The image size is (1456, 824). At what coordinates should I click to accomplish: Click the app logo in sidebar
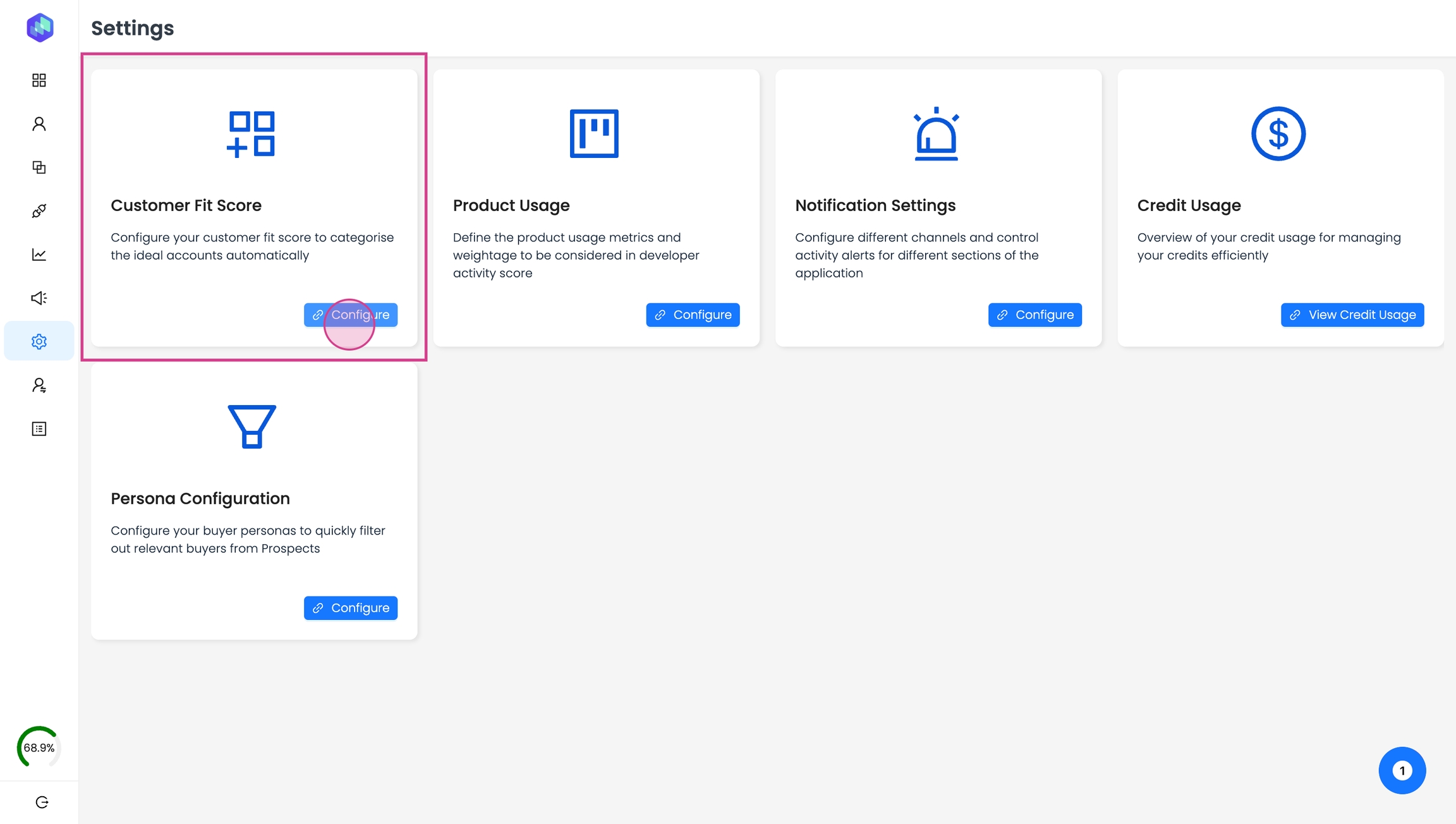point(40,28)
